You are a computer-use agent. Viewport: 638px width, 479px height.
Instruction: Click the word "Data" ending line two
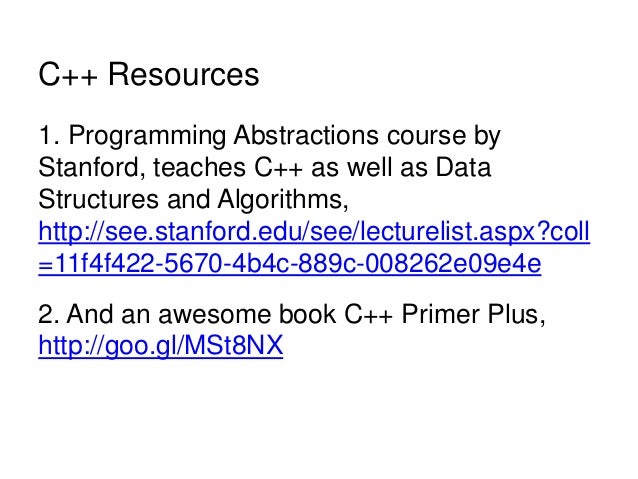(x=463, y=167)
